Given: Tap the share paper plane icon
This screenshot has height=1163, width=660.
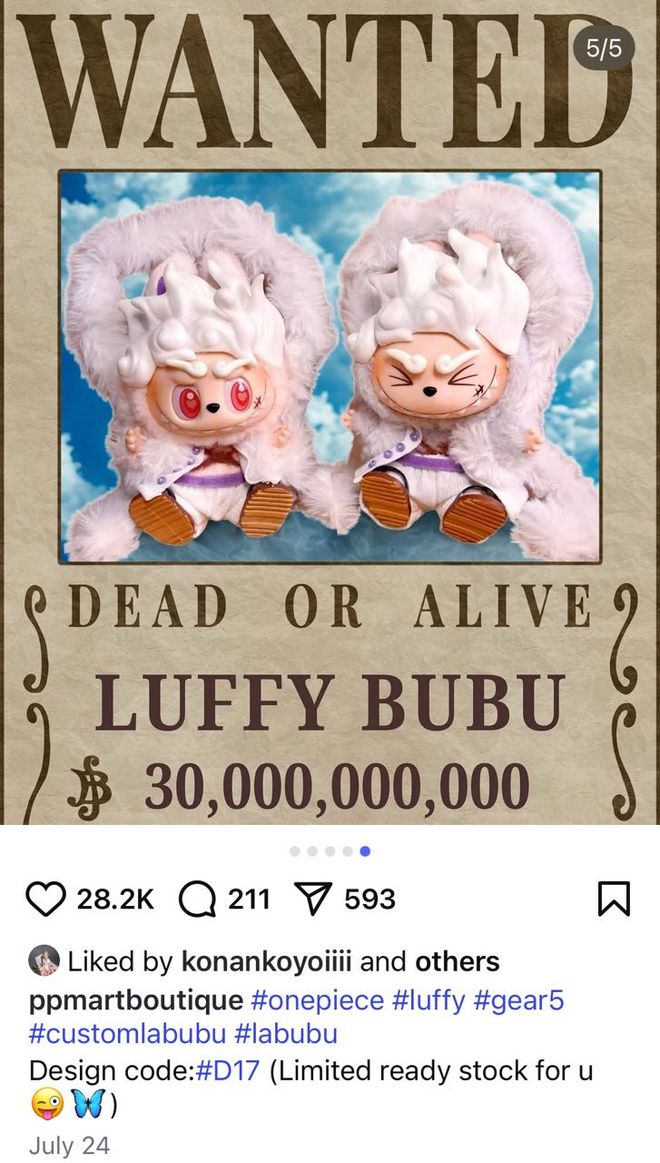Looking at the screenshot, I should point(314,900).
